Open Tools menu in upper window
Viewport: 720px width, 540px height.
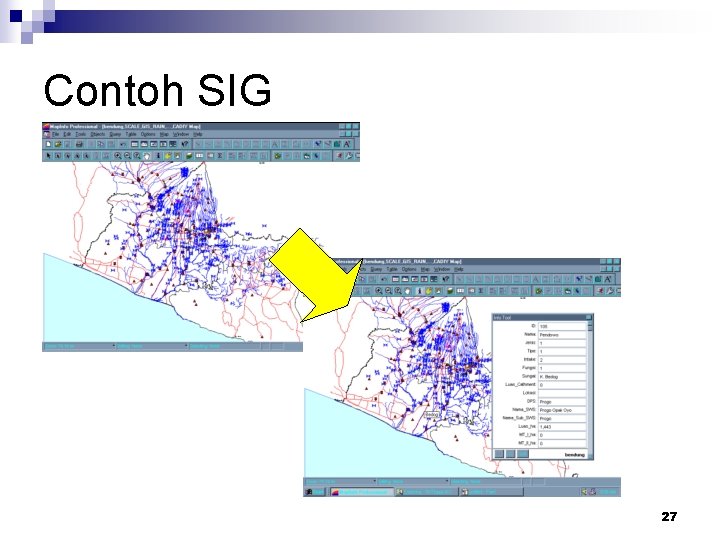click(81, 135)
